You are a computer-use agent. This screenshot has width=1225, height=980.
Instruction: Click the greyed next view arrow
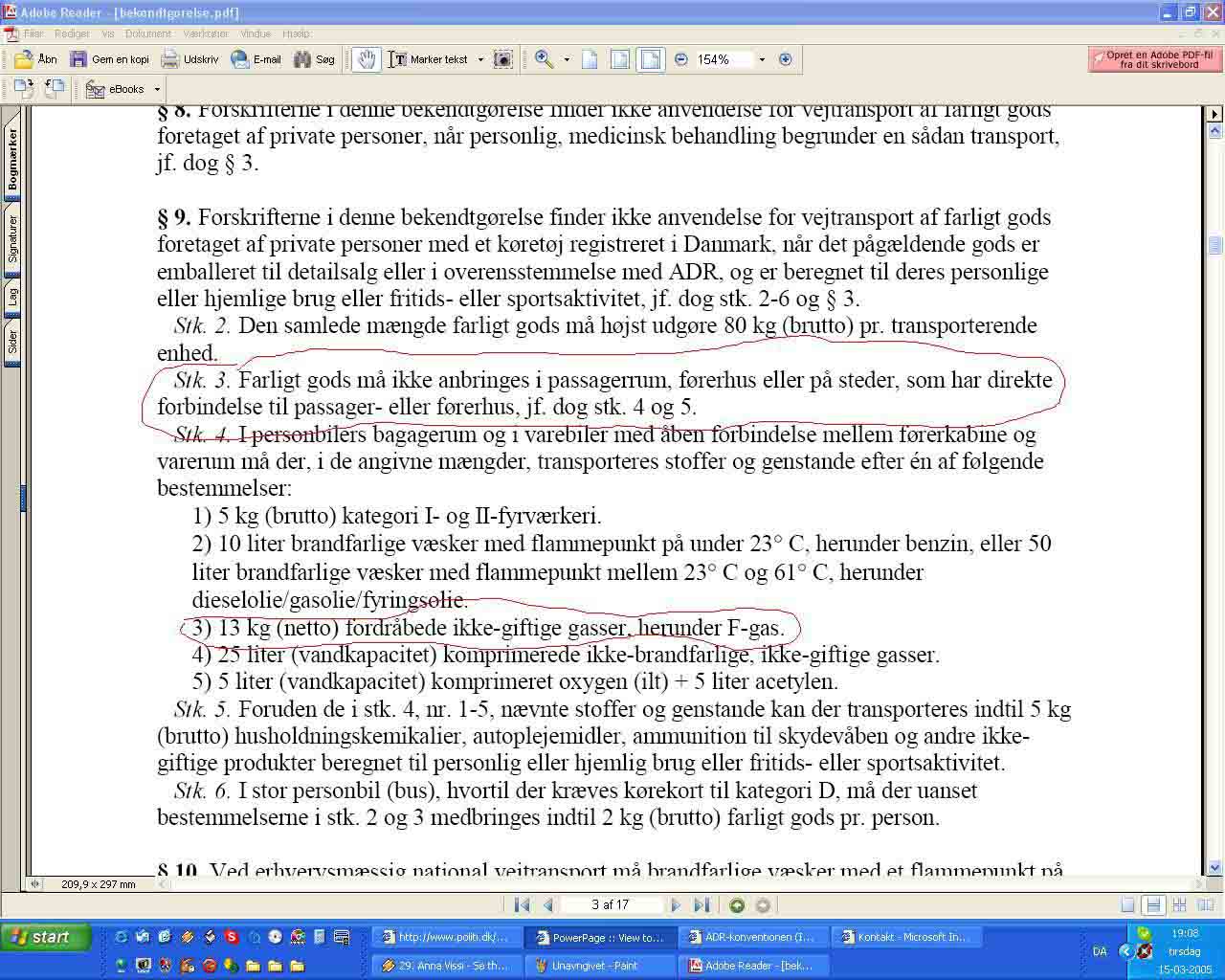click(x=763, y=905)
